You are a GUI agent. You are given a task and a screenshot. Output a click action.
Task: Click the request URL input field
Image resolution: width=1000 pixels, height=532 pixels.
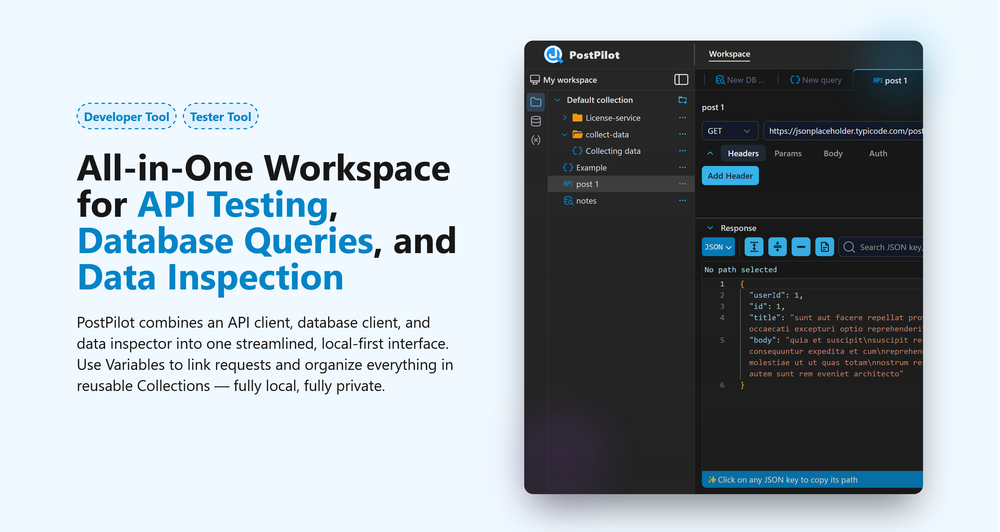843,131
